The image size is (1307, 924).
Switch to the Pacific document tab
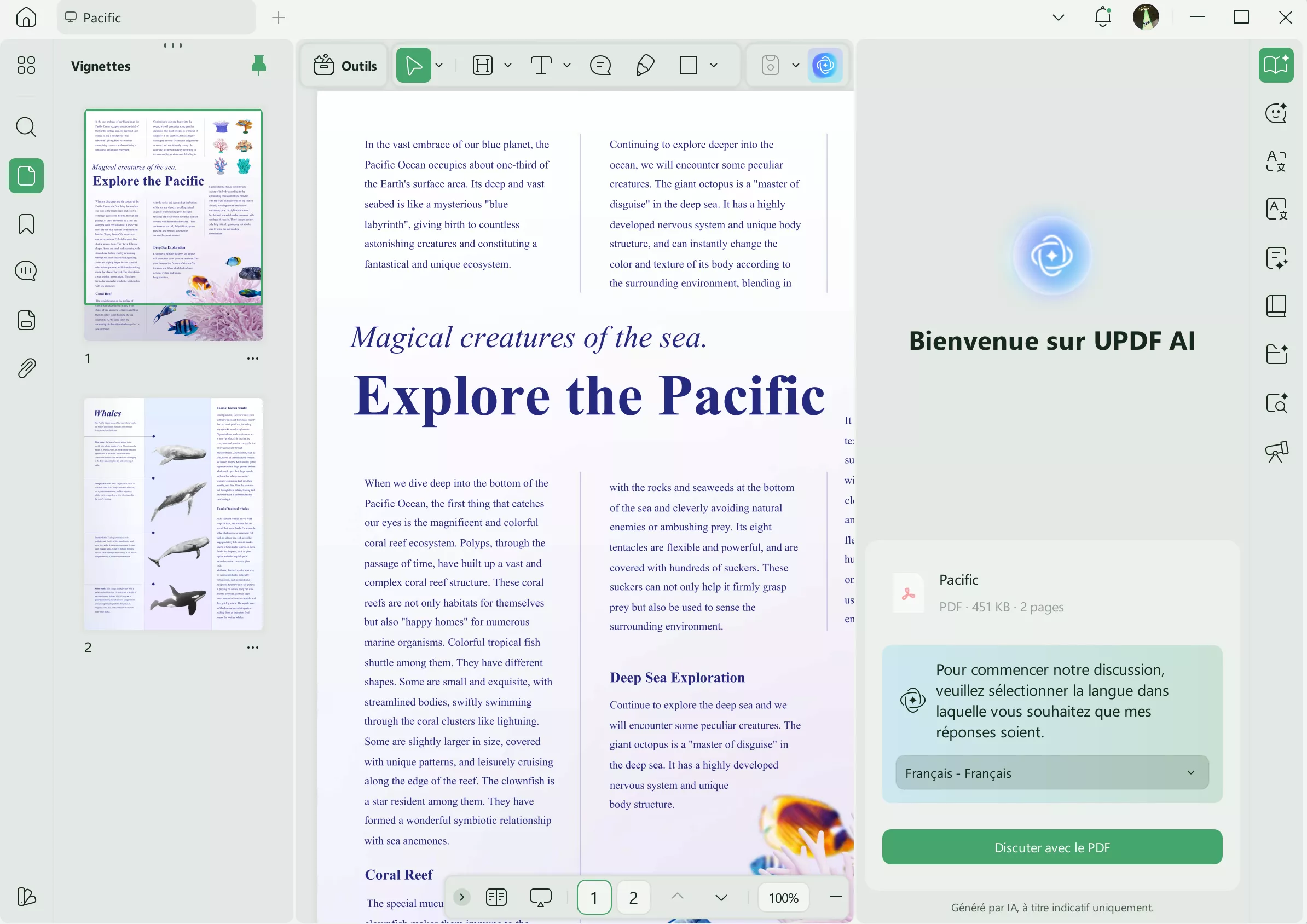pyautogui.click(x=155, y=18)
